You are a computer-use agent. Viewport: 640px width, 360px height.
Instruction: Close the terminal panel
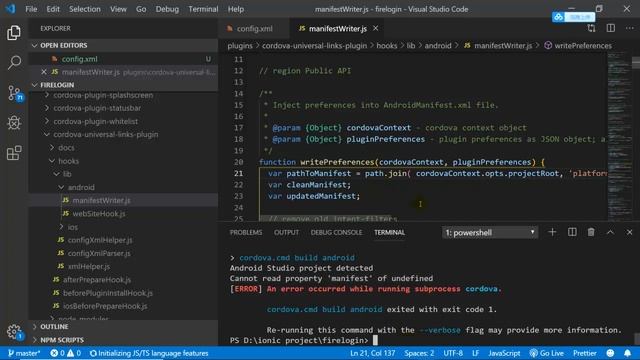coord(629,232)
